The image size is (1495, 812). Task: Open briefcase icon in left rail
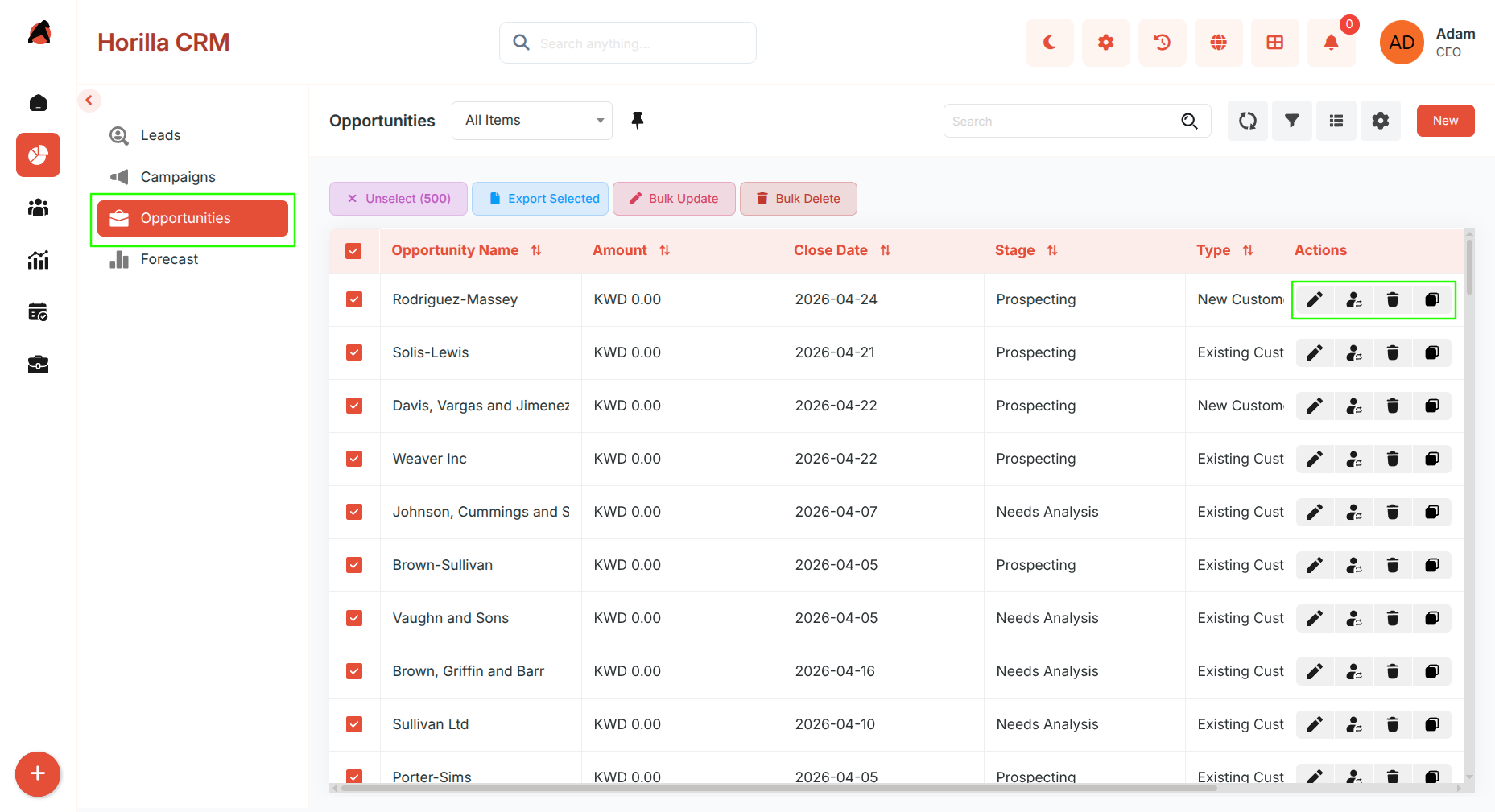pos(38,365)
